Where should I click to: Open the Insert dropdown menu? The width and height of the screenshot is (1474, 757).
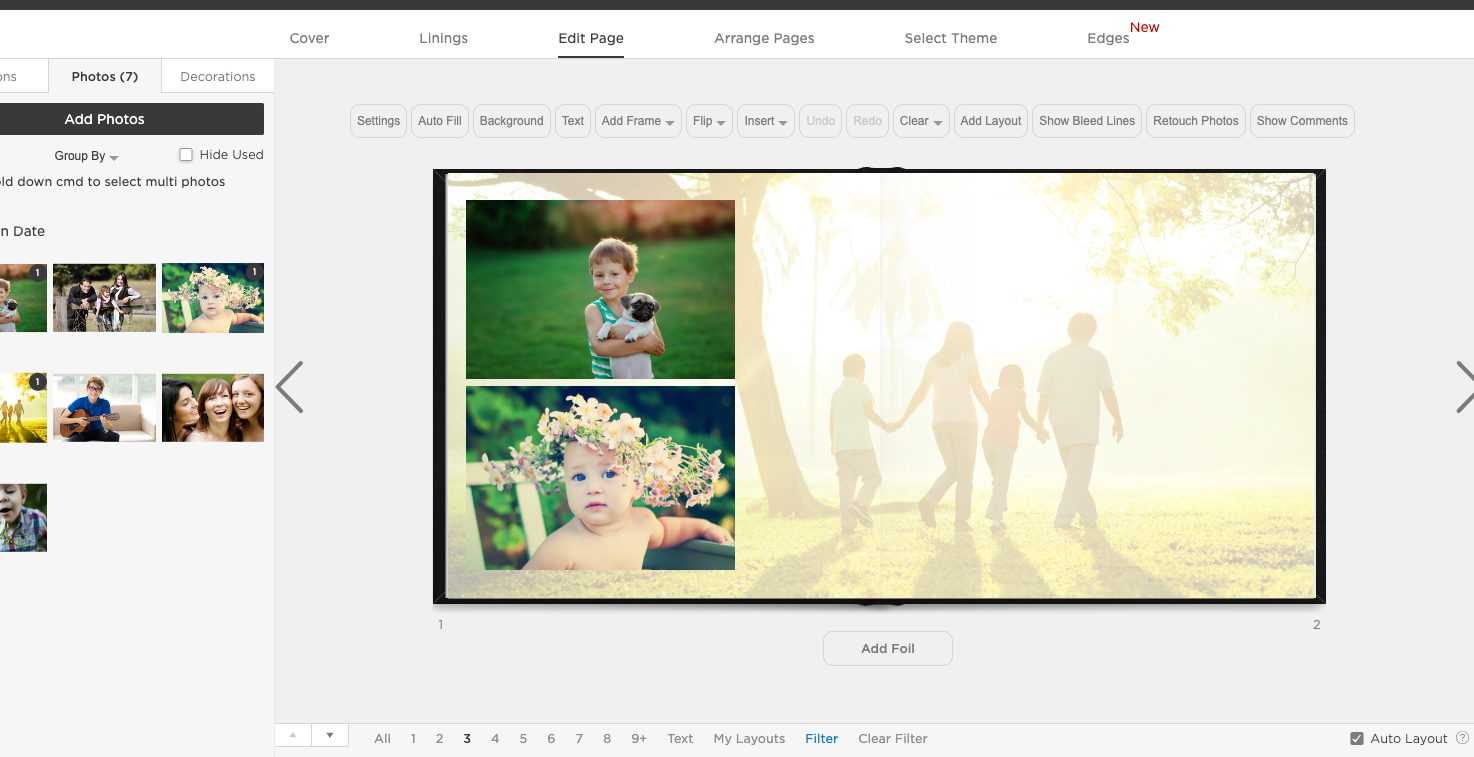pyautogui.click(x=766, y=121)
